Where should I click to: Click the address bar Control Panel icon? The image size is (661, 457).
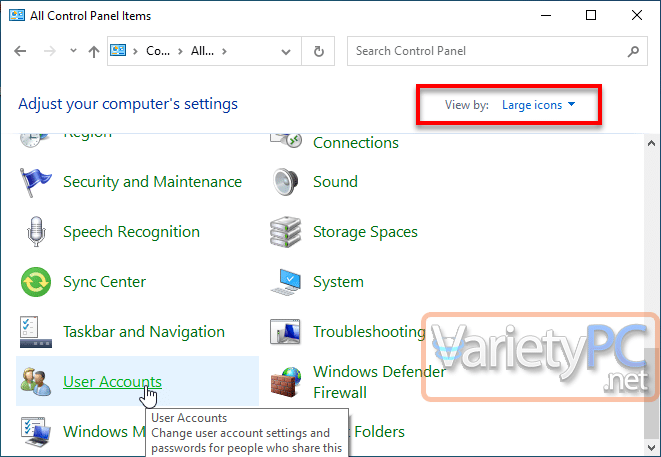point(118,51)
